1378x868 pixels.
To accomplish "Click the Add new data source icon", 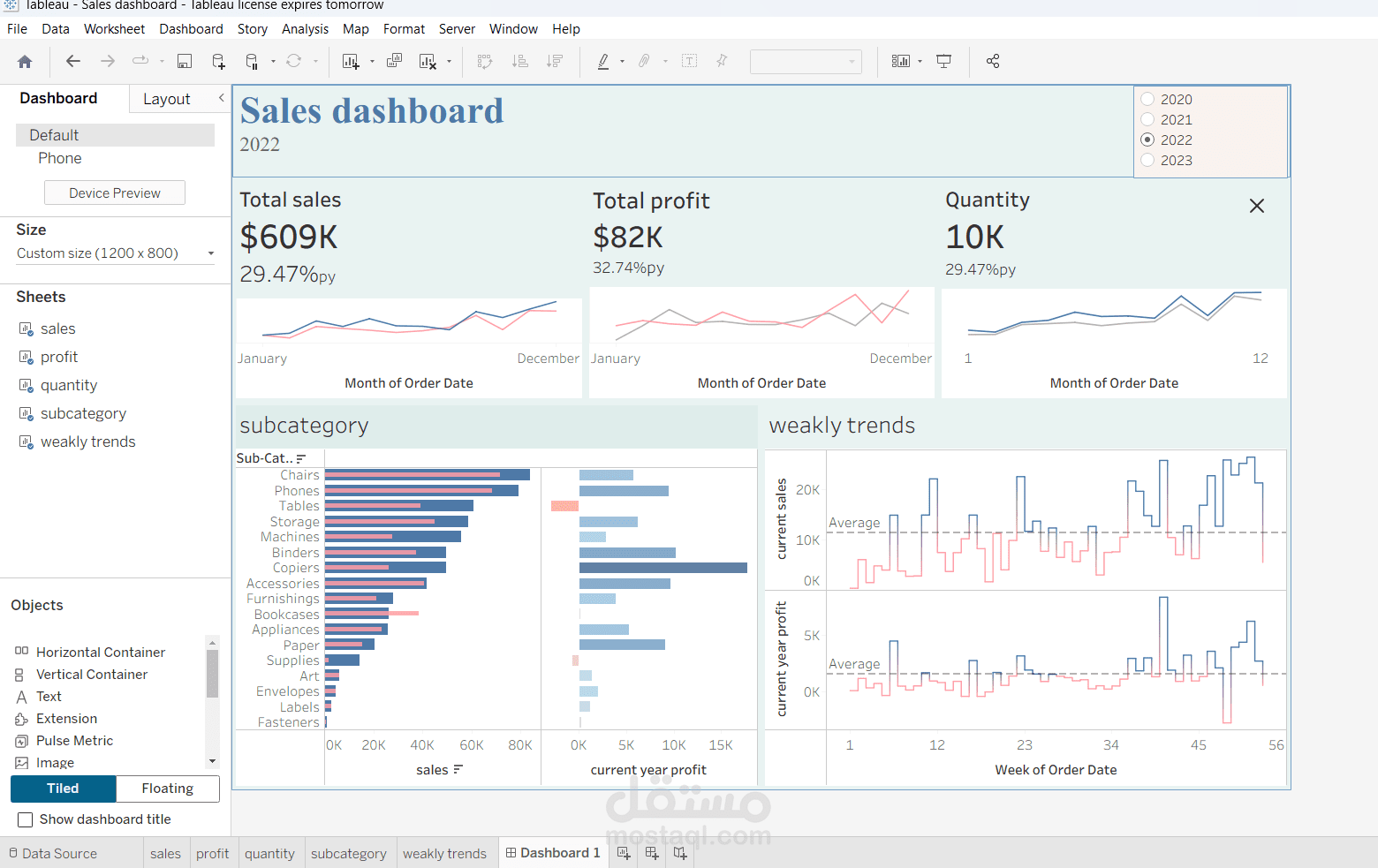I will tap(218, 62).
